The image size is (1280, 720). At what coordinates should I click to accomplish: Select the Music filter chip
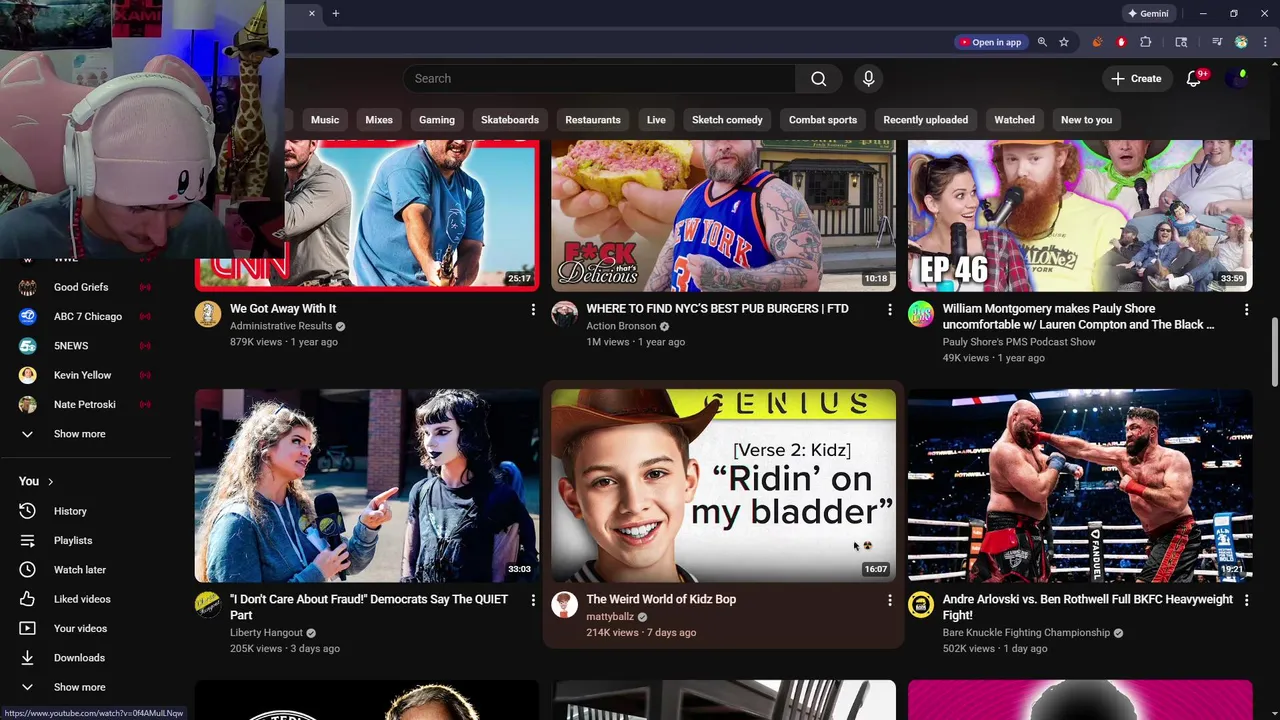325,120
